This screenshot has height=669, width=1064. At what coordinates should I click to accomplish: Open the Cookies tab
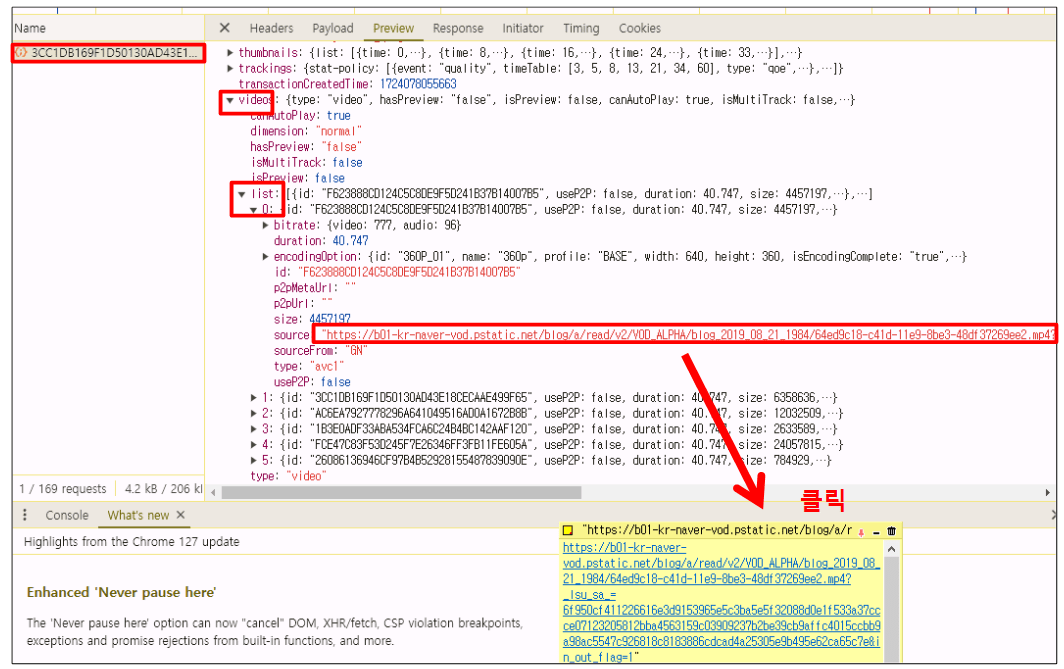pos(639,28)
